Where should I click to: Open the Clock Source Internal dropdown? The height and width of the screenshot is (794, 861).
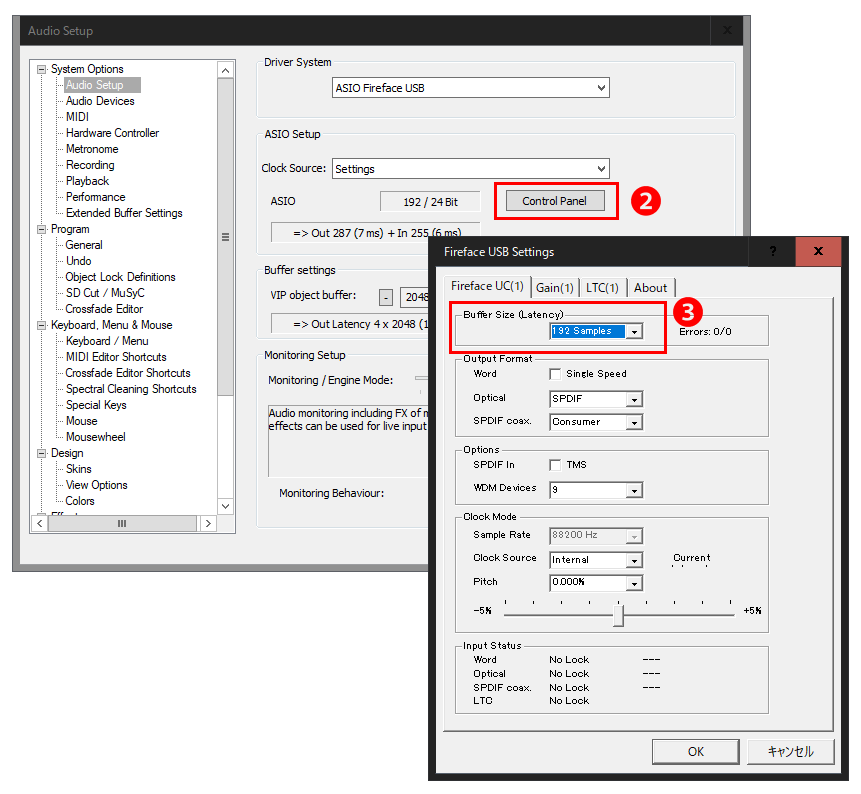[633, 560]
